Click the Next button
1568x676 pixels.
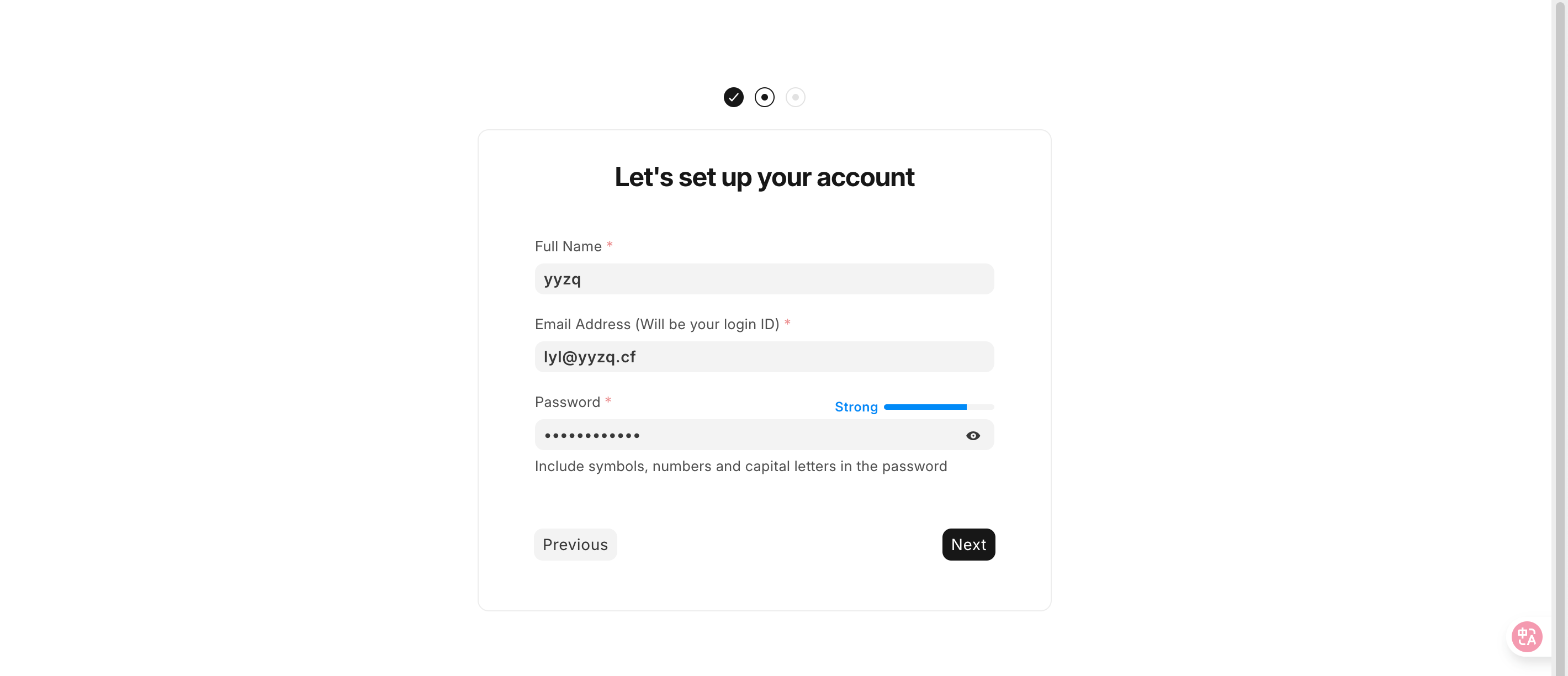click(x=968, y=545)
